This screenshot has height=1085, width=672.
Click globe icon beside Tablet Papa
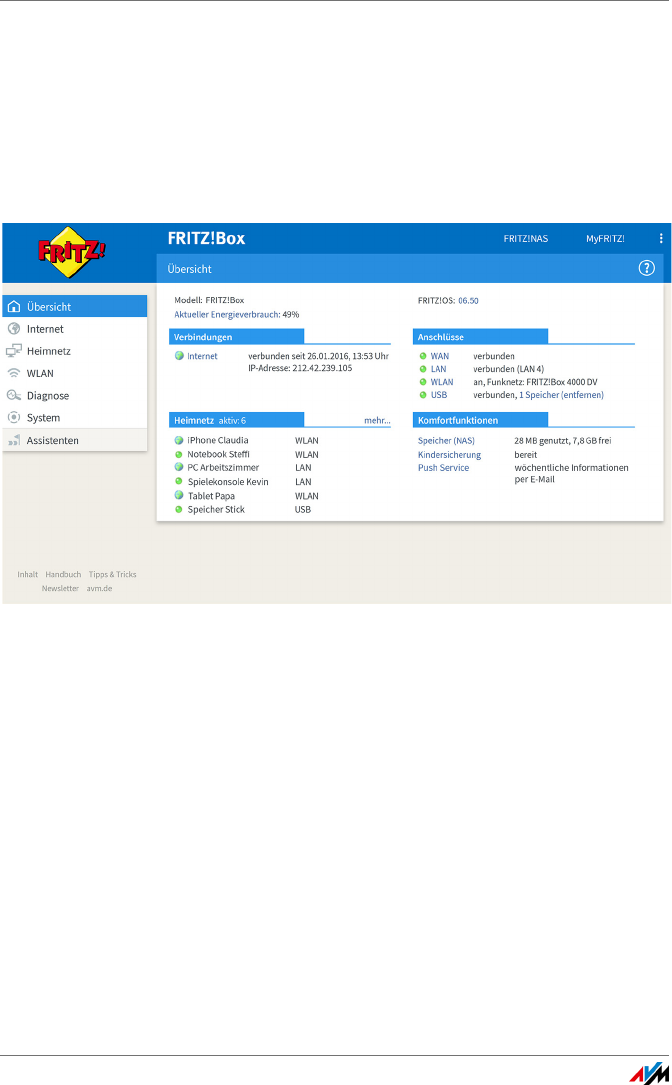pyautogui.click(x=179, y=495)
